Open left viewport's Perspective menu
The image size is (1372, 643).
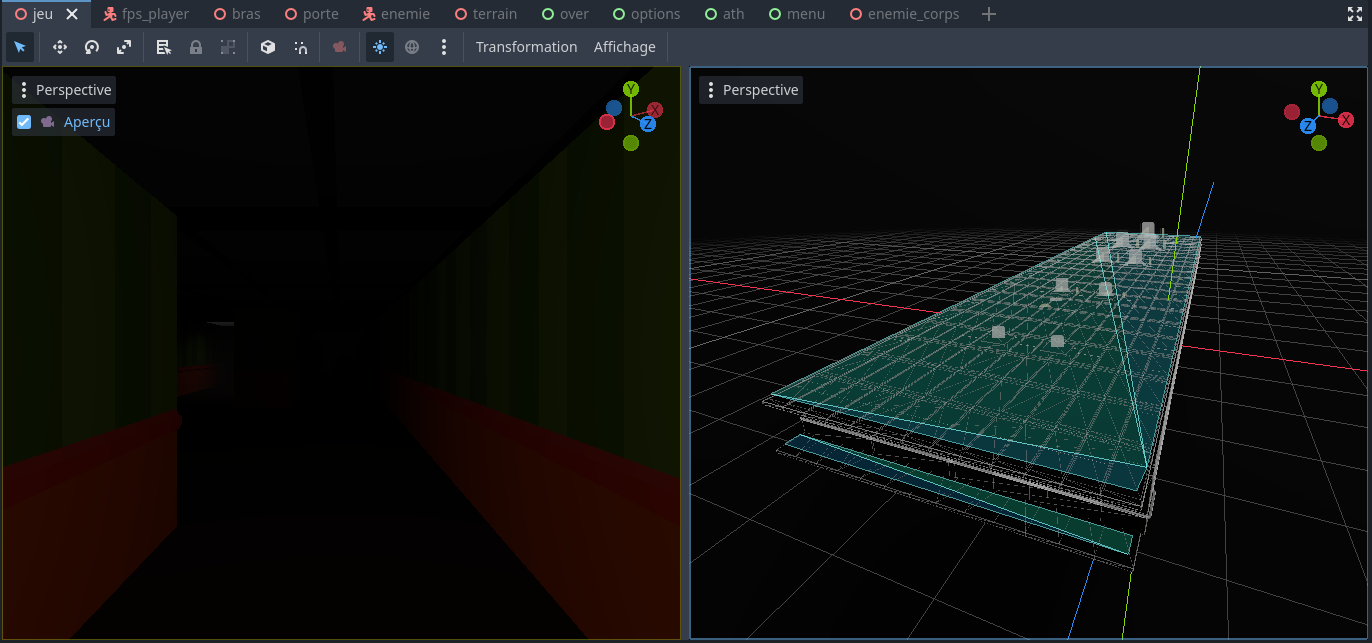[64, 90]
